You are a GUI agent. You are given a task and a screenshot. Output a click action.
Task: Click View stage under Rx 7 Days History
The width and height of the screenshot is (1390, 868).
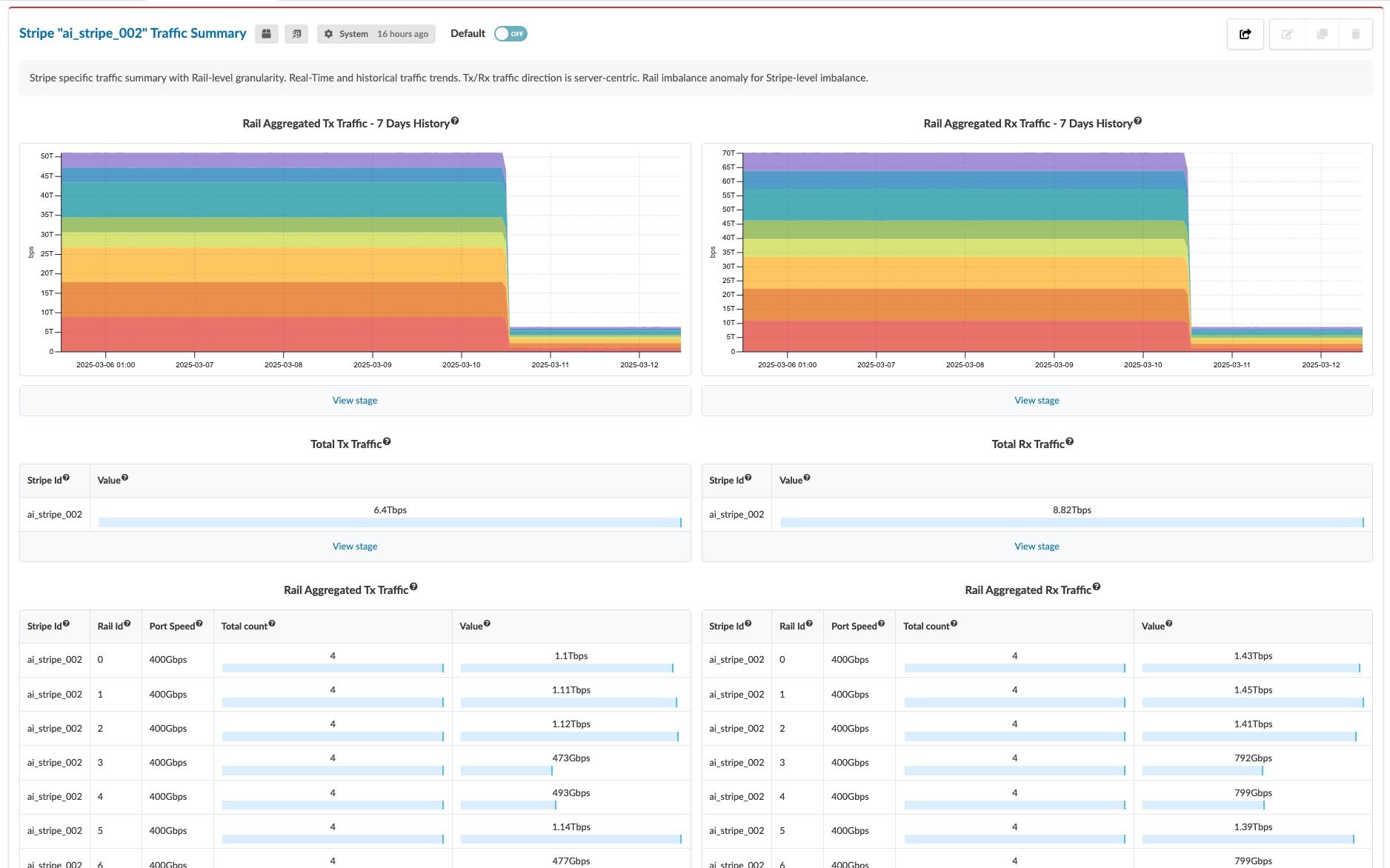pyautogui.click(x=1037, y=401)
